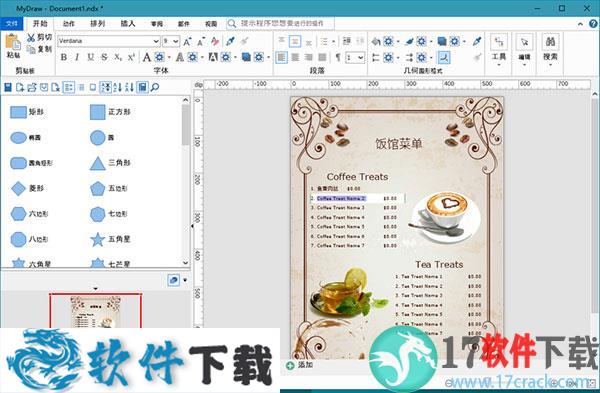
Task: Switch to the Arrange (排列) ribbon tab
Action: [x=98, y=23]
